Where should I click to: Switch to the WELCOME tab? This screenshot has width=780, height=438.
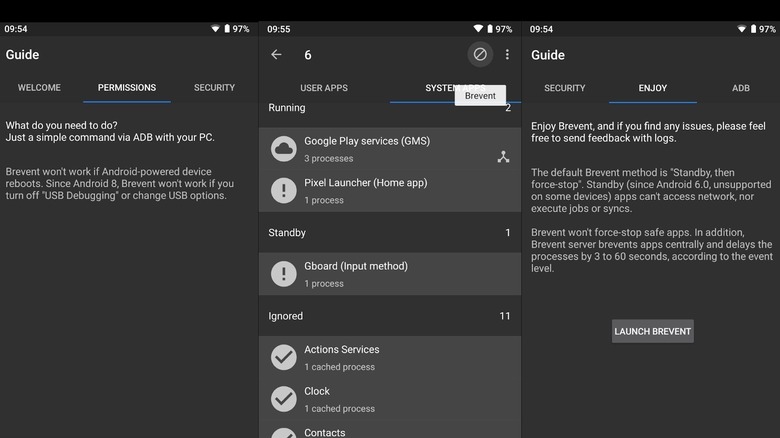39,88
